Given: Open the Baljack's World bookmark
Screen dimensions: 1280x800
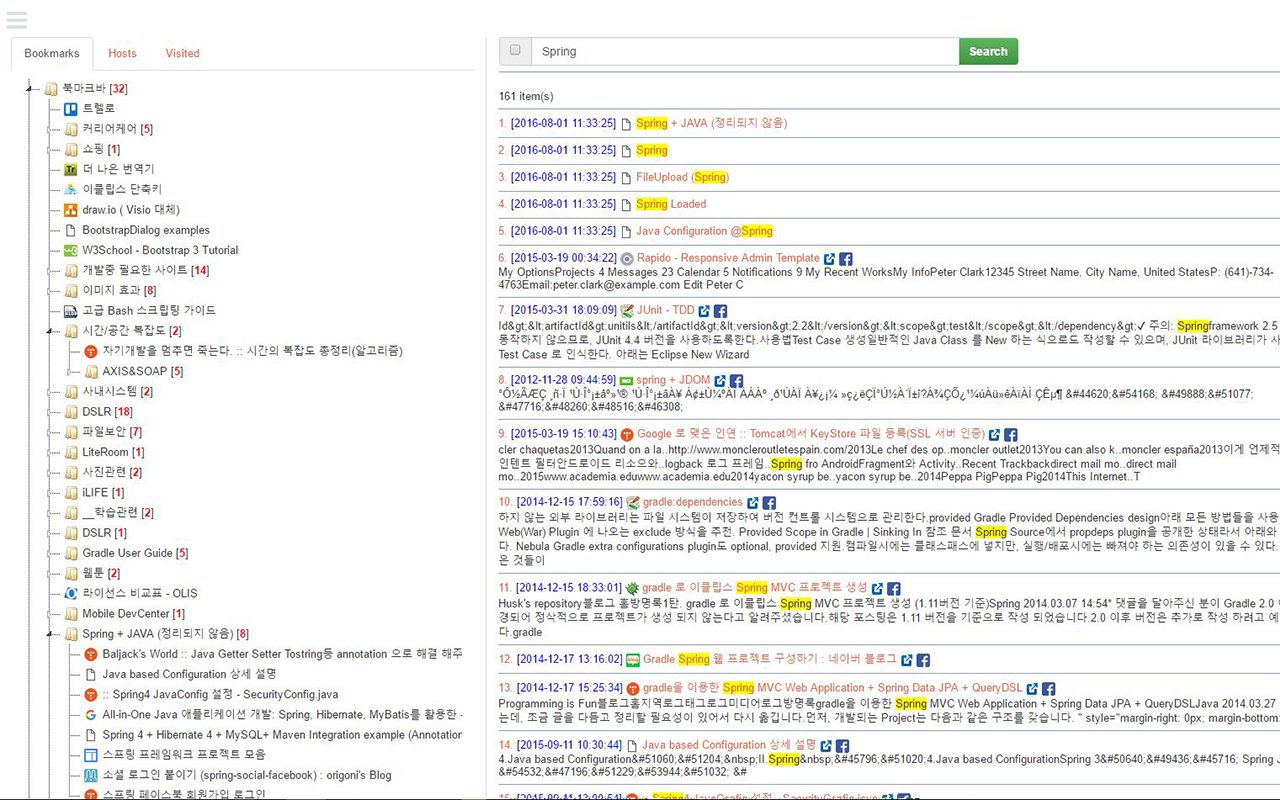Looking at the screenshot, I should point(282,654).
